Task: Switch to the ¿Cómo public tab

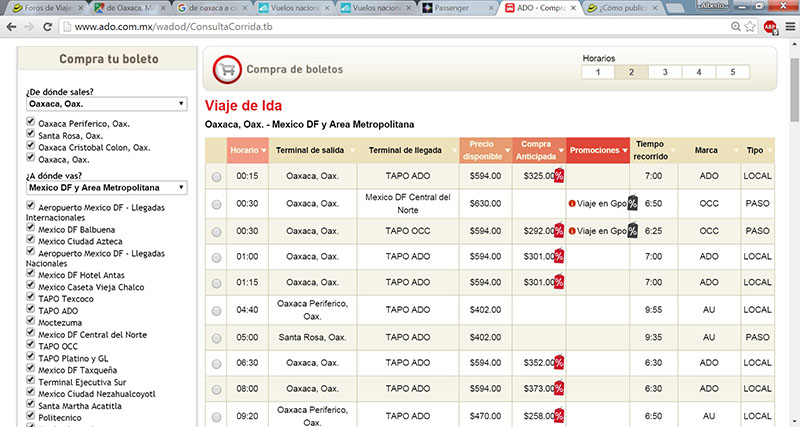Action: tap(622, 8)
